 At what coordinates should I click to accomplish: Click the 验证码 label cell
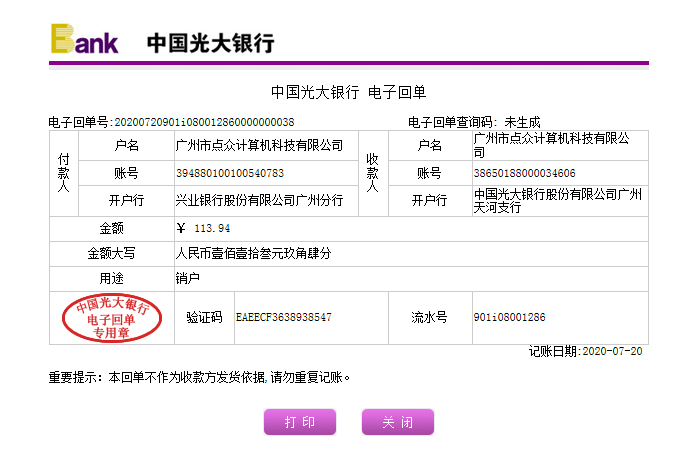click(204, 317)
